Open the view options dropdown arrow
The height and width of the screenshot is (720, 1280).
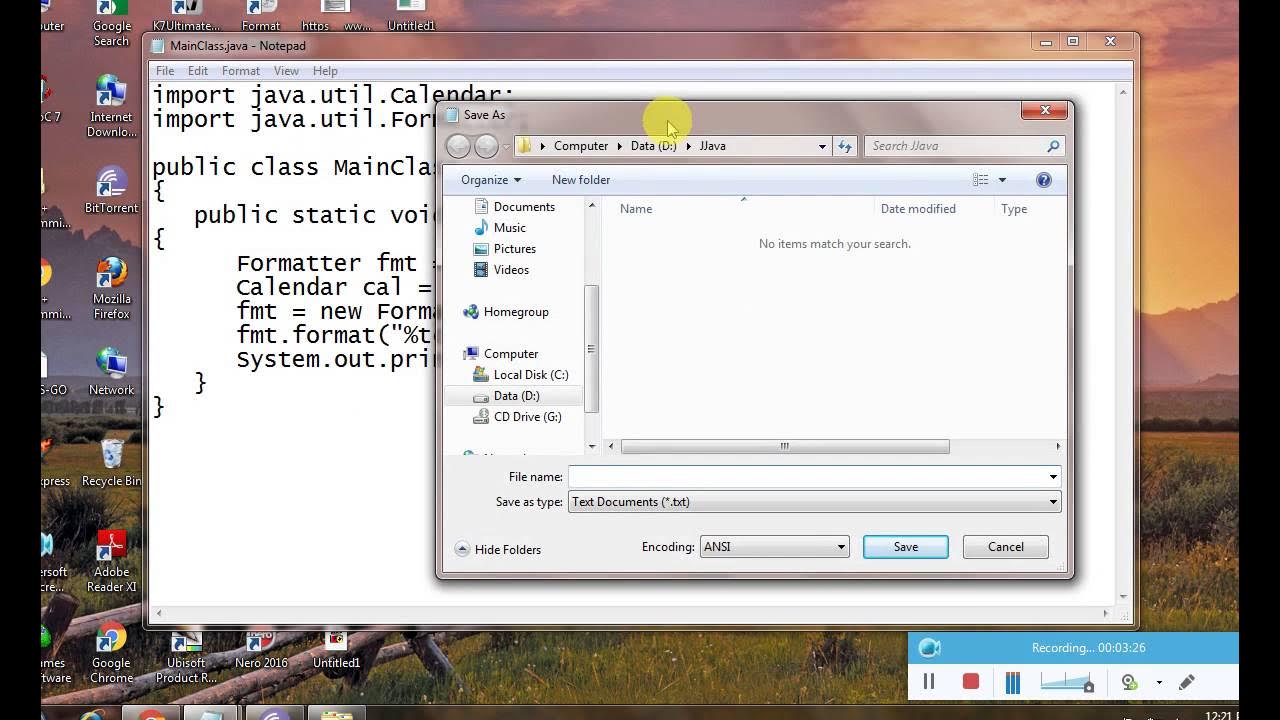coord(1002,180)
